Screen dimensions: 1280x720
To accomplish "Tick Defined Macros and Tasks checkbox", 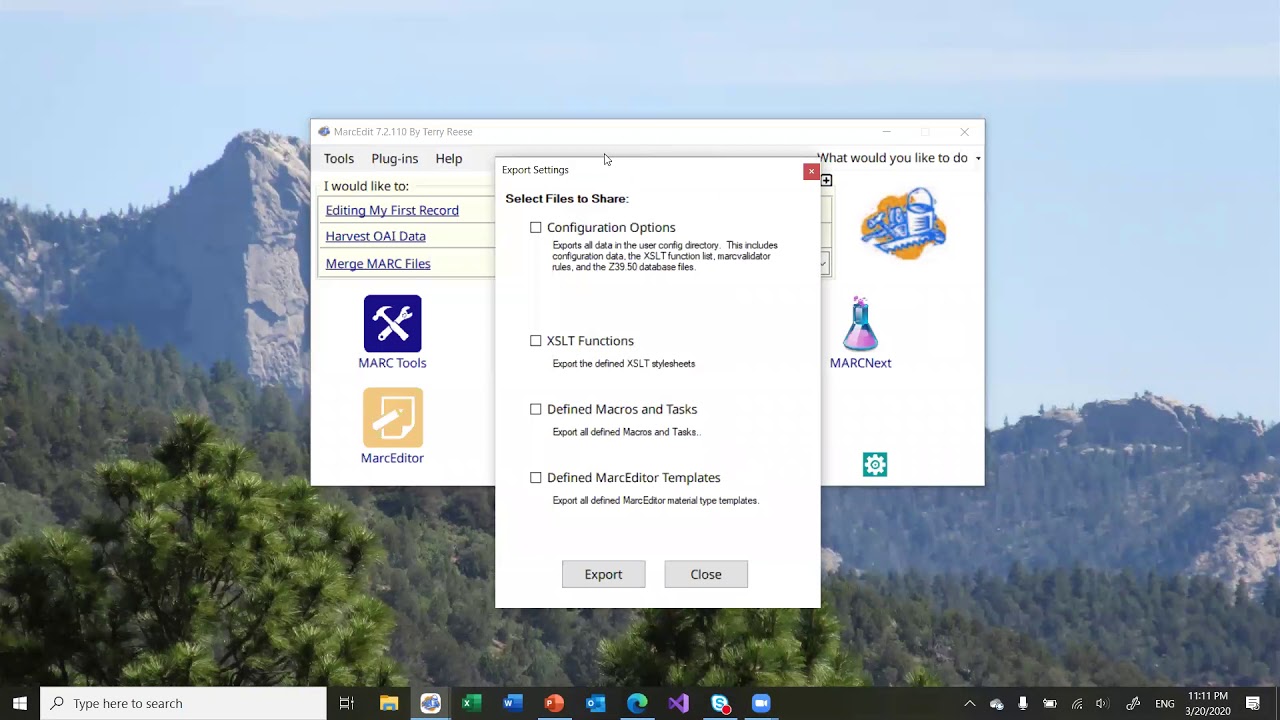I will 536,409.
